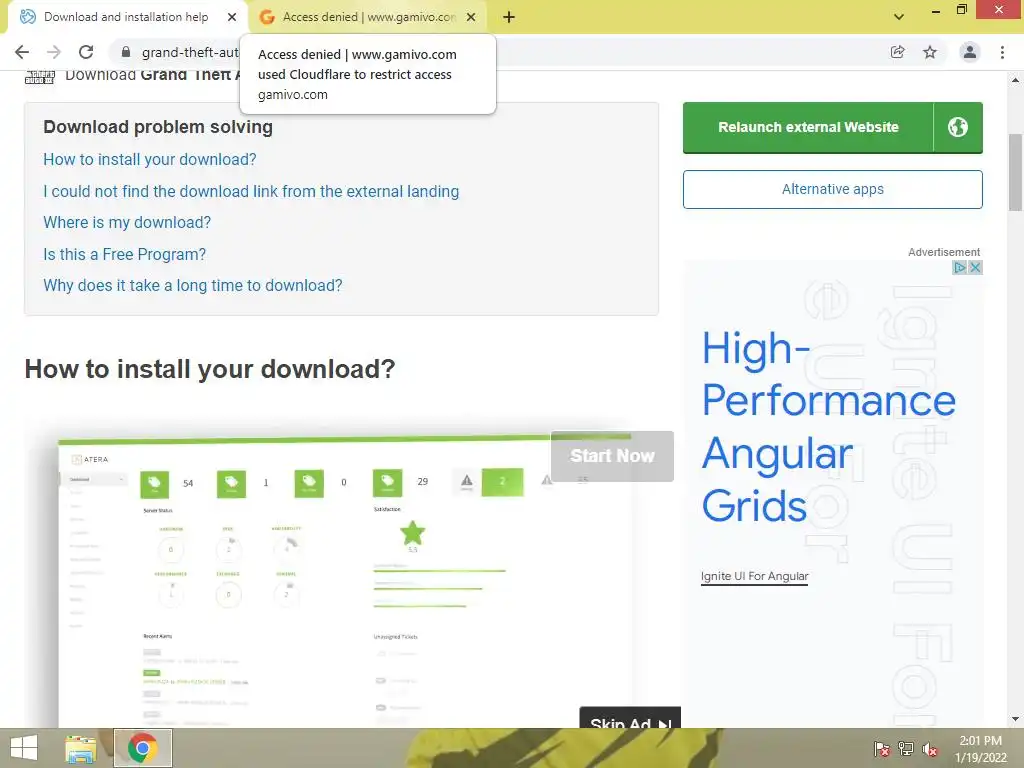Open 'Where is my download?' link
1024x768 pixels.
[127, 223]
